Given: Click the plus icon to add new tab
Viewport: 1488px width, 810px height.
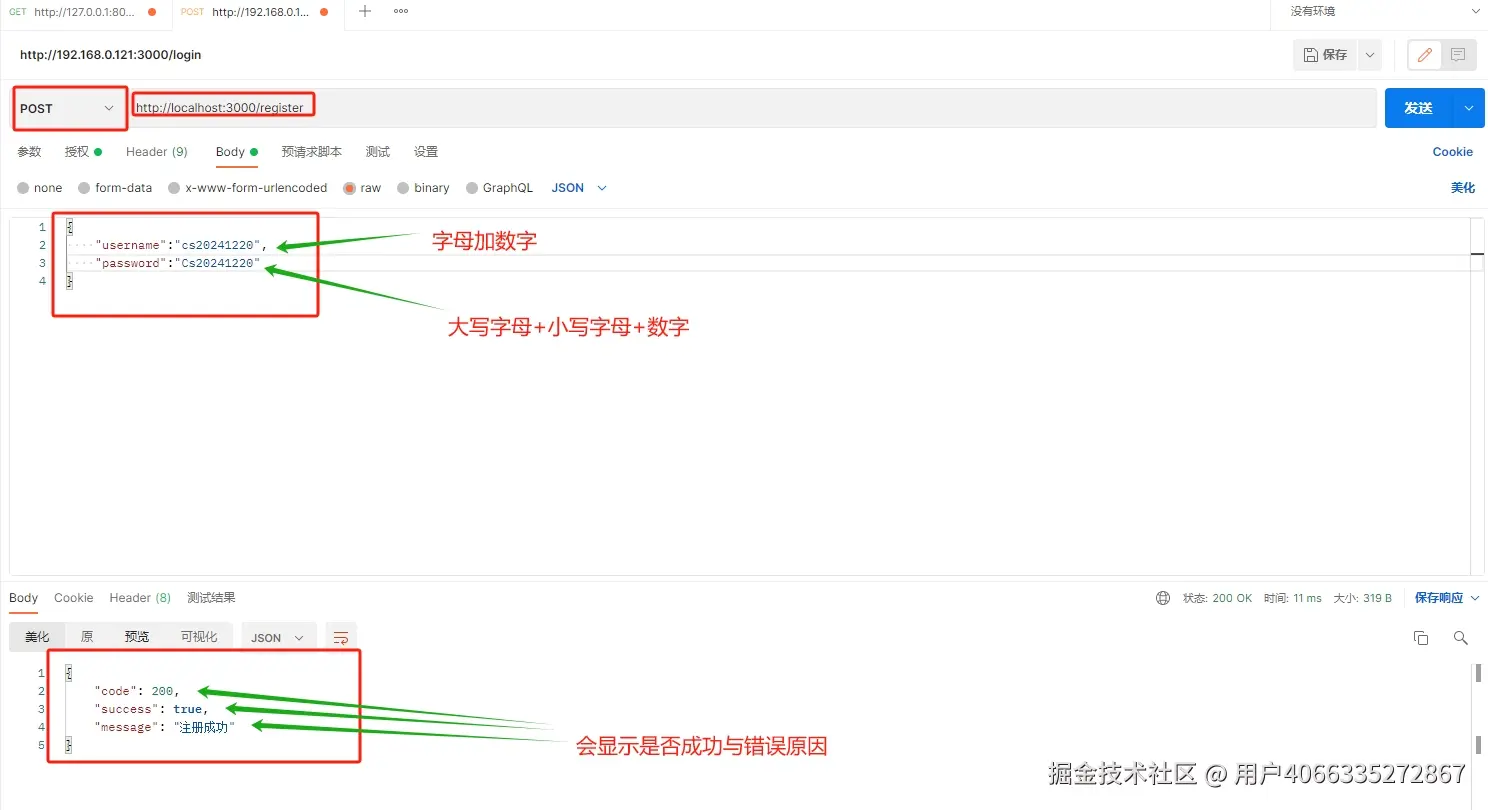Looking at the screenshot, I should [365, 11].
